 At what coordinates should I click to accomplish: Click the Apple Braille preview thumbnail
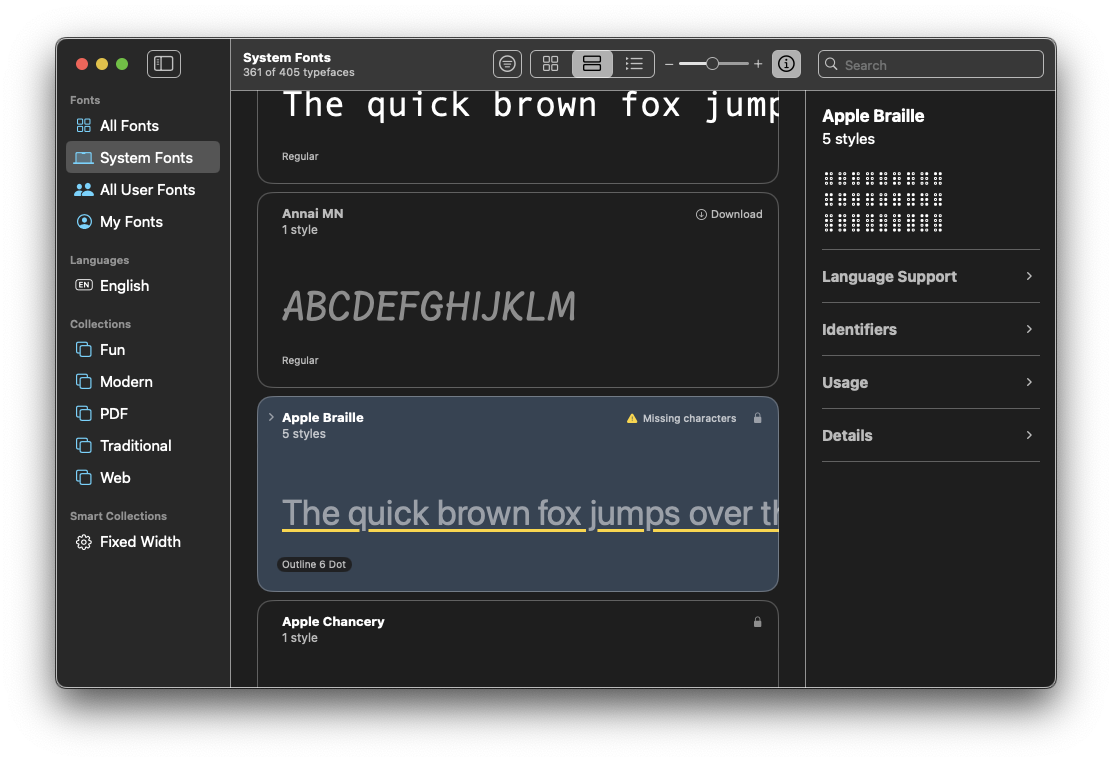(x=883, y=201)
